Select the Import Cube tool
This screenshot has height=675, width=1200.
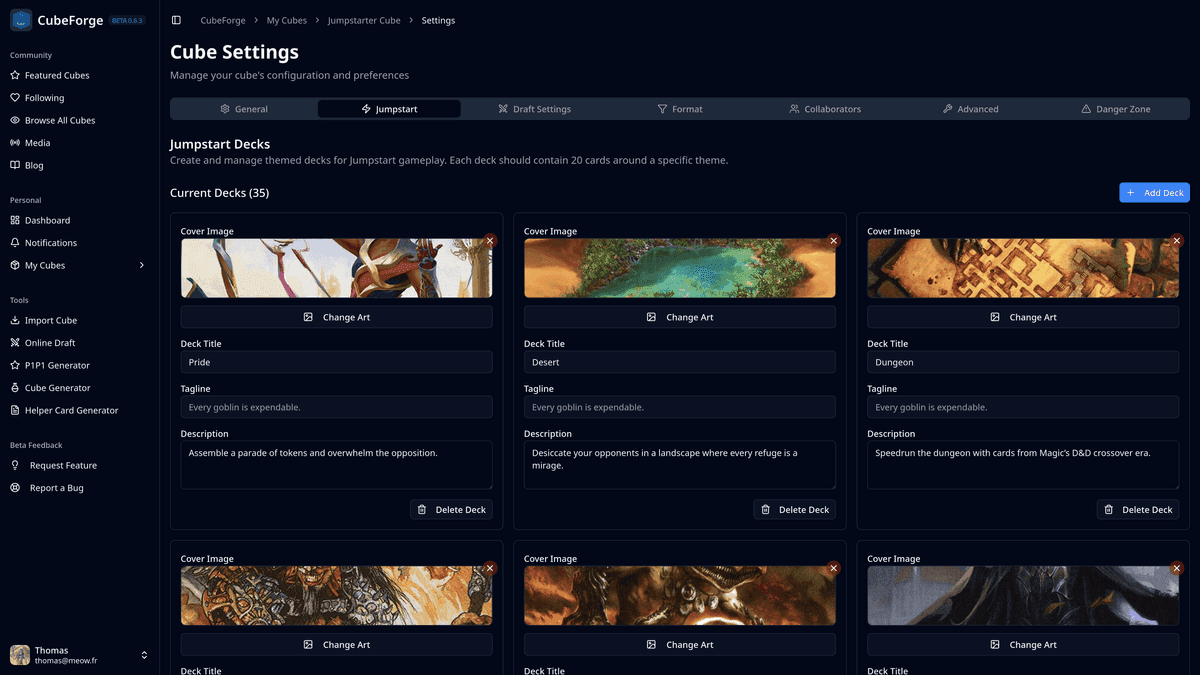(50, 320)
